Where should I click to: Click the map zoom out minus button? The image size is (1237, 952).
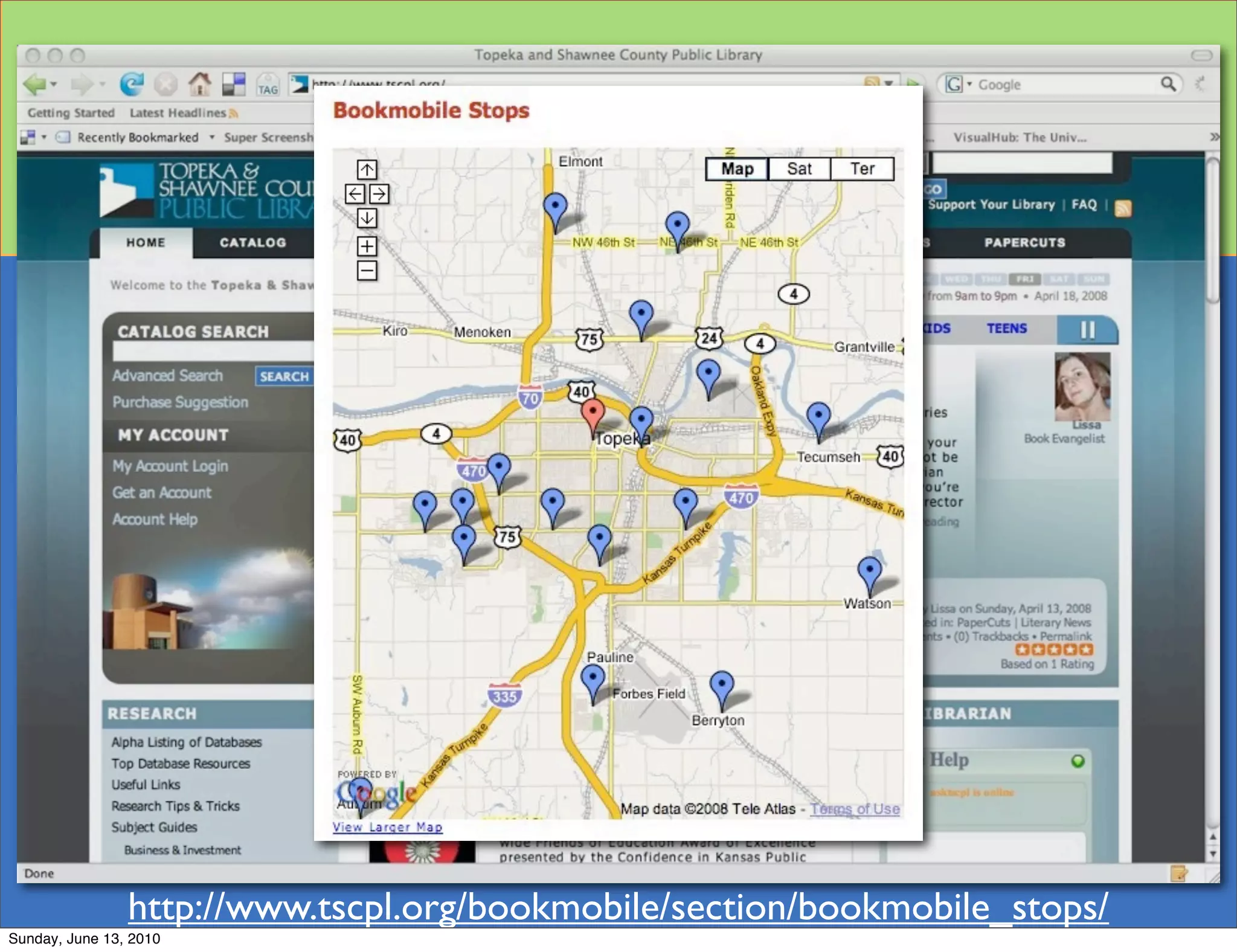[x=367, y=270]
